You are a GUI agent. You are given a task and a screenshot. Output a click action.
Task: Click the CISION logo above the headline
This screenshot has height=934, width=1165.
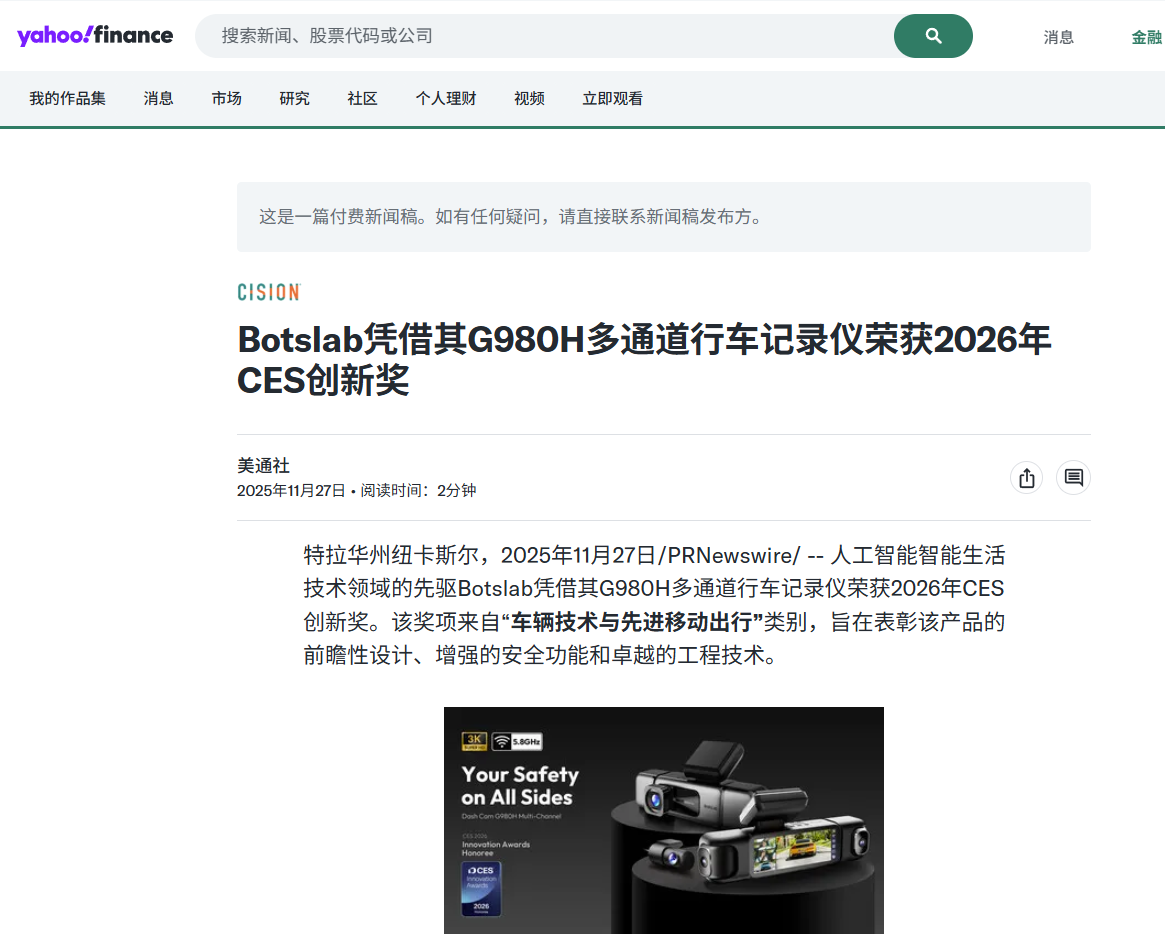[x=268, y=291]
